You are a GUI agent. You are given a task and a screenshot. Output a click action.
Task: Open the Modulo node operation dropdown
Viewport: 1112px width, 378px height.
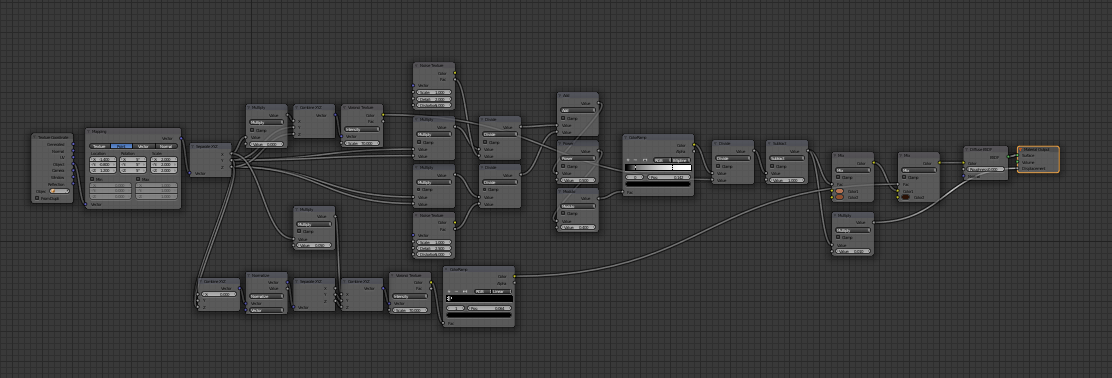tap(578, 206)
